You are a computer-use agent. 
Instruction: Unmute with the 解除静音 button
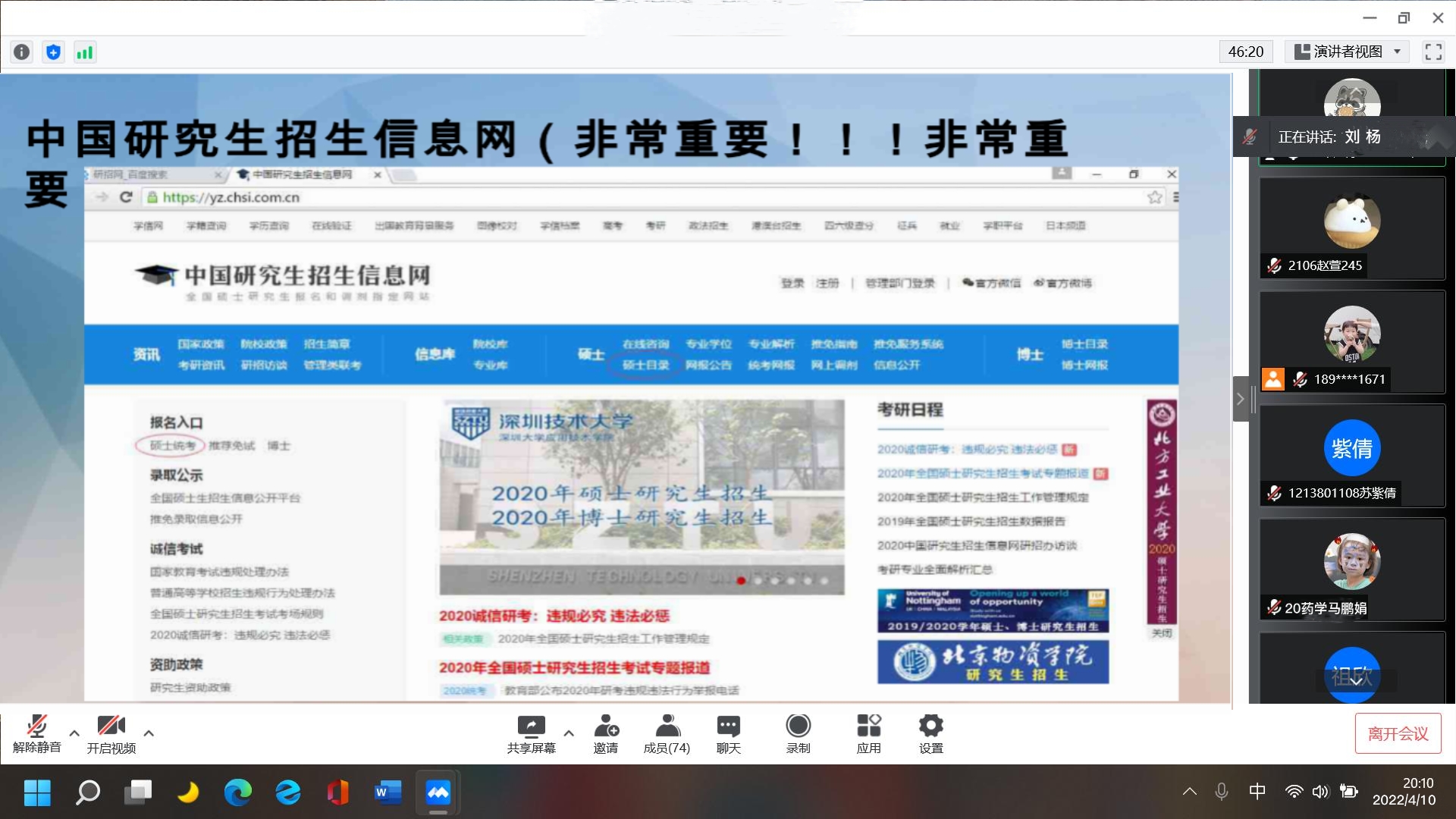(36, 734)
